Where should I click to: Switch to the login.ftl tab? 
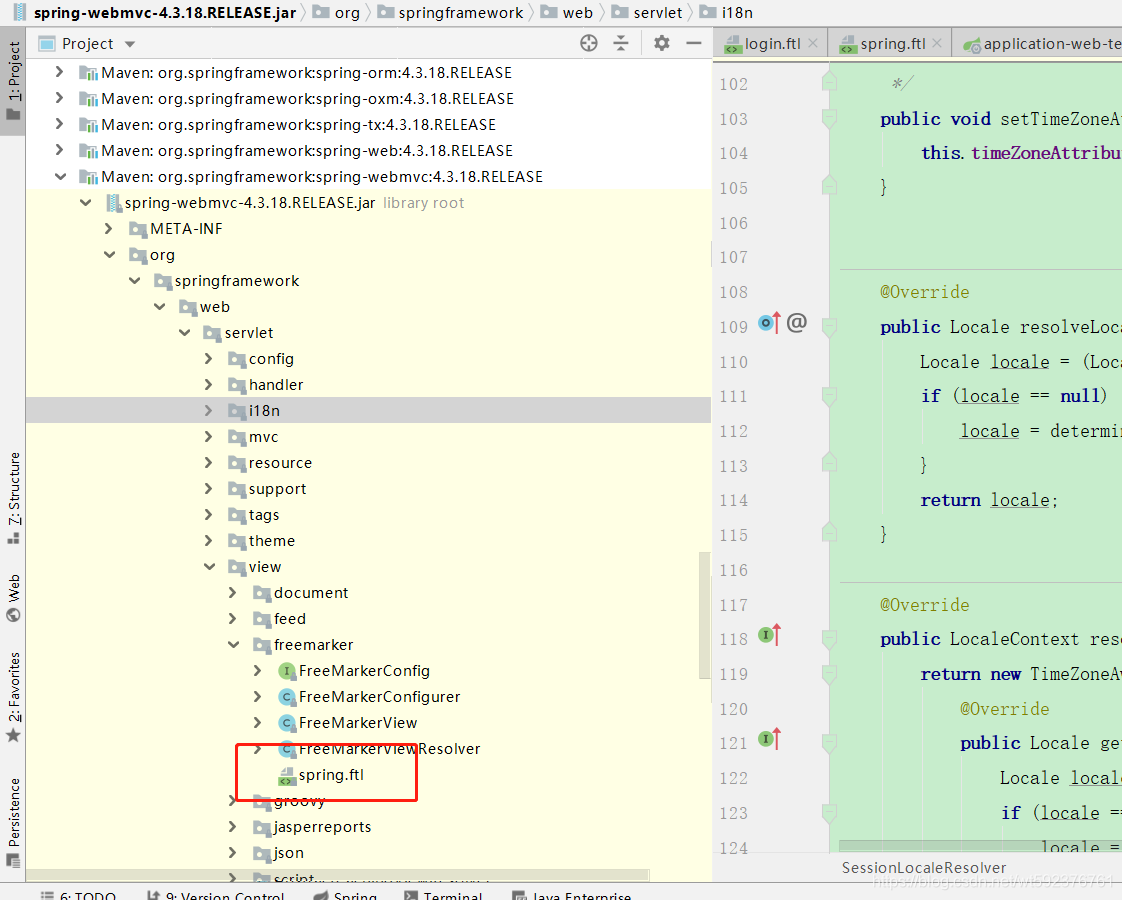click(772, 44)
